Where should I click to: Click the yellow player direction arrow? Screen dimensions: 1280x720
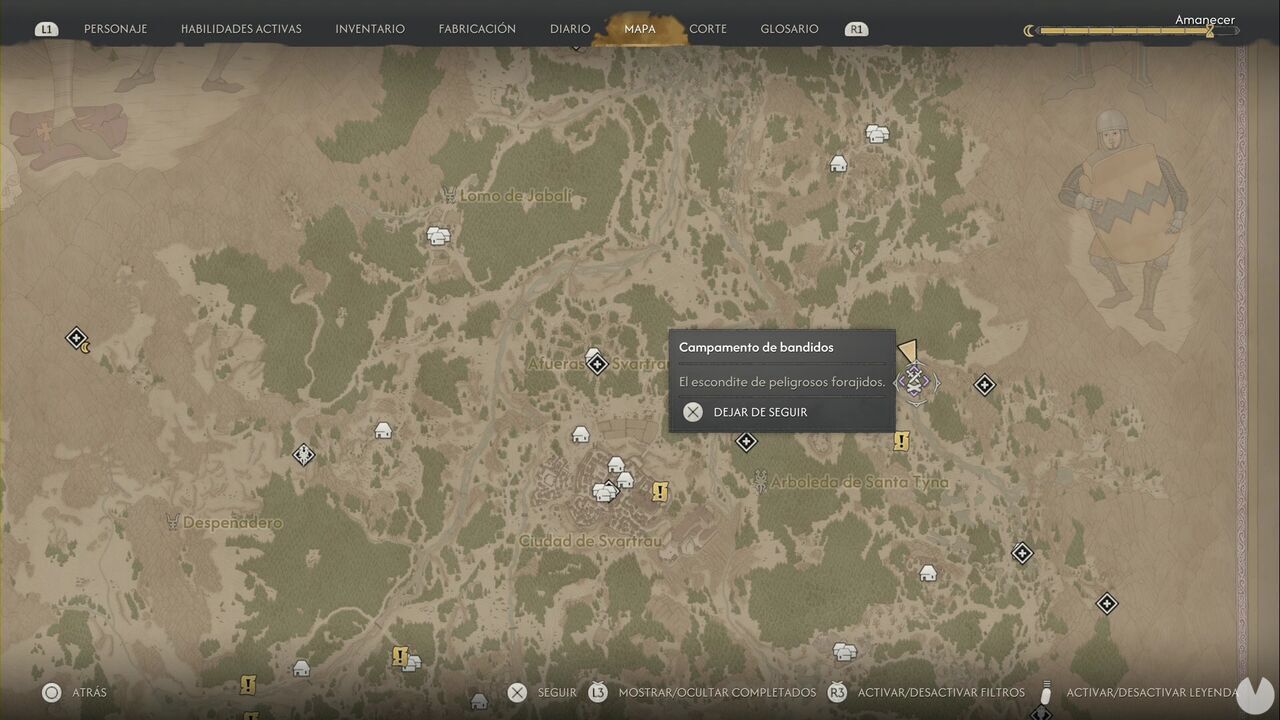(908, 350)
